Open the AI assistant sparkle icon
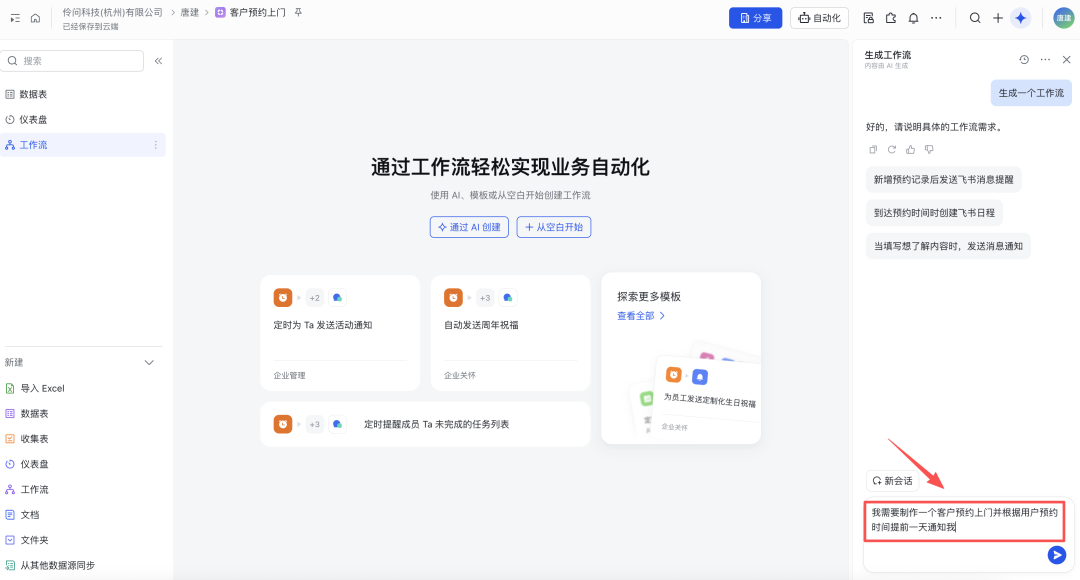The image size is (1080, 580). point(1020,18)
